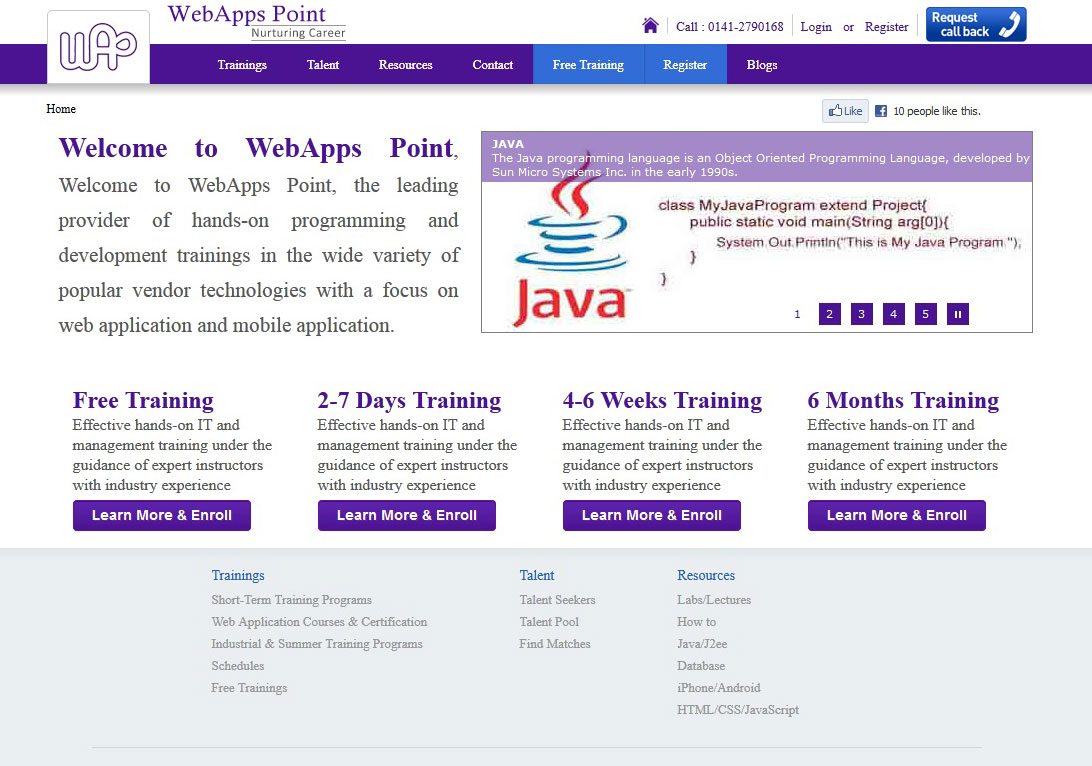
Task: Click Learn More & Enroll under 4-6 Weeks Training
Action: (652, 515)
